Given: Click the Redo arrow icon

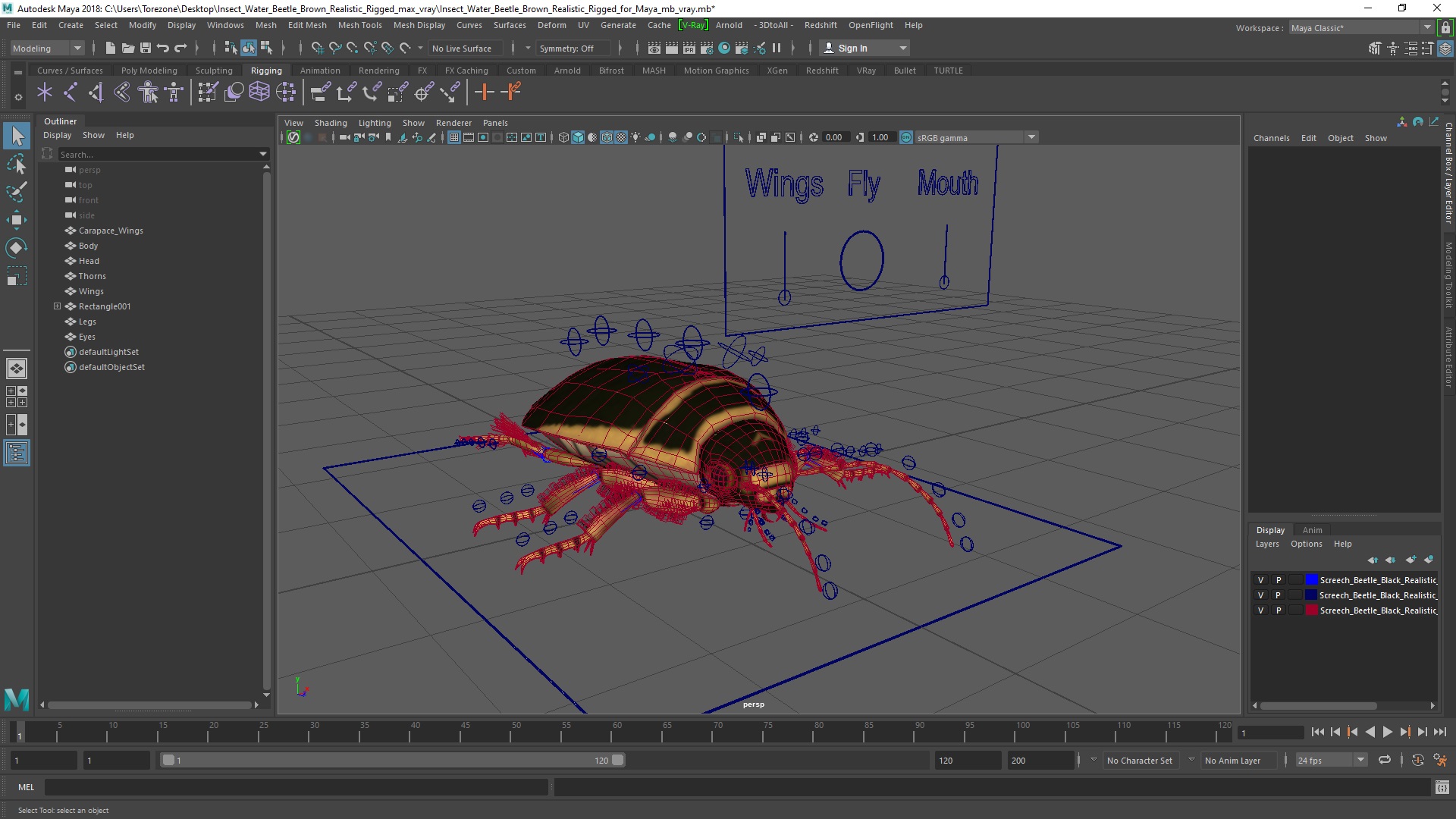Looking at the screenshot, I should click(x=180, y=48).
